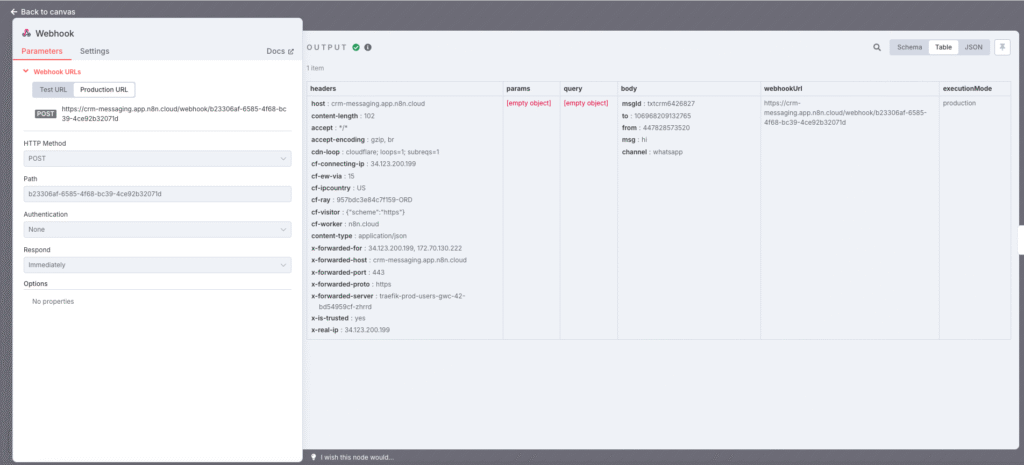Select the query [empty object] cell
This screenshot has width=1024, height=465.
[x=586, y=103]
